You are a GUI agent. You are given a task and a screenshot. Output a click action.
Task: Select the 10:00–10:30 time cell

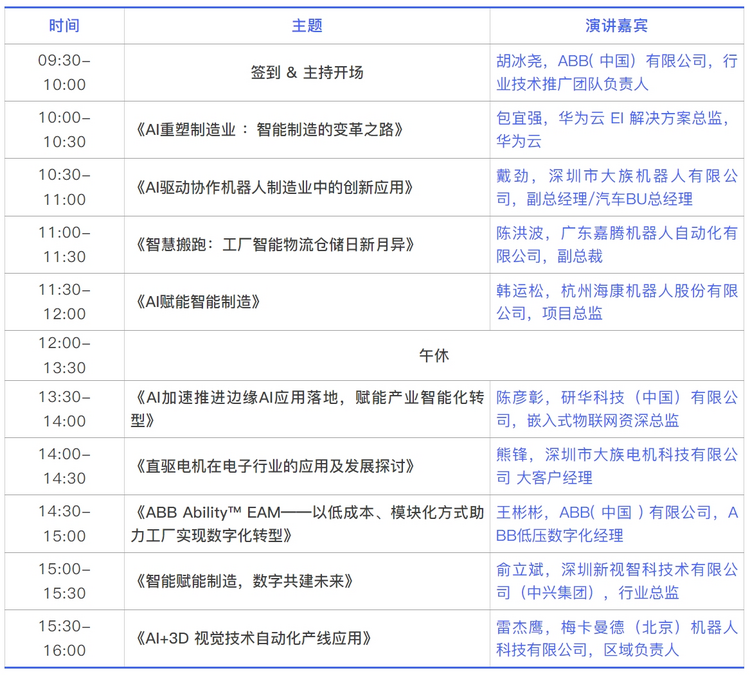coord(64,130)
